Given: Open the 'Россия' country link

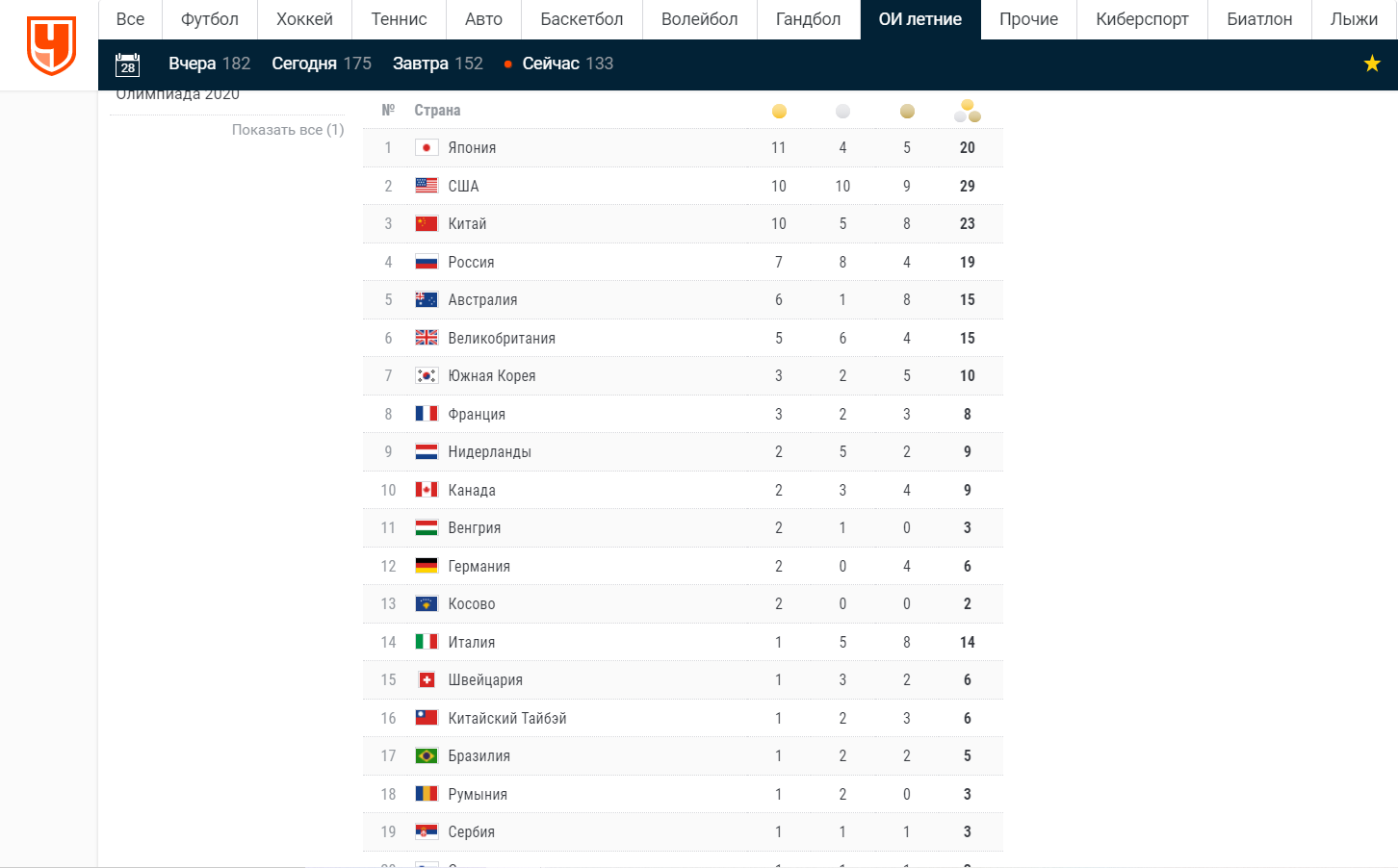Looking at the screenshot, I should pos(471,263).
